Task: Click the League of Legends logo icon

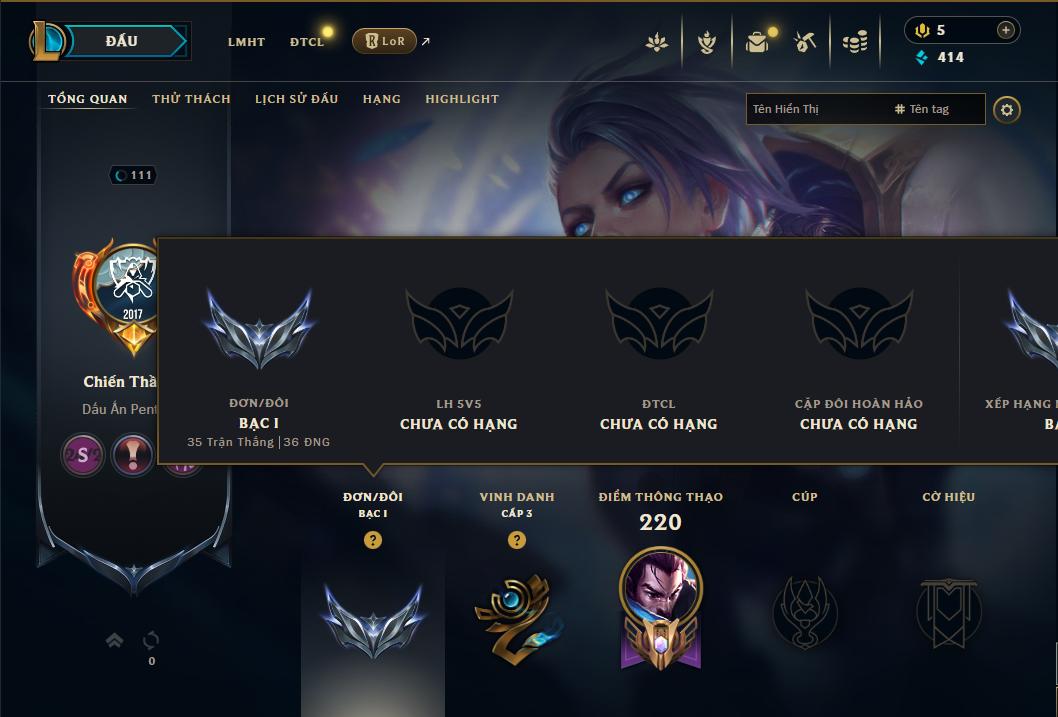Action: click(45, 41)
